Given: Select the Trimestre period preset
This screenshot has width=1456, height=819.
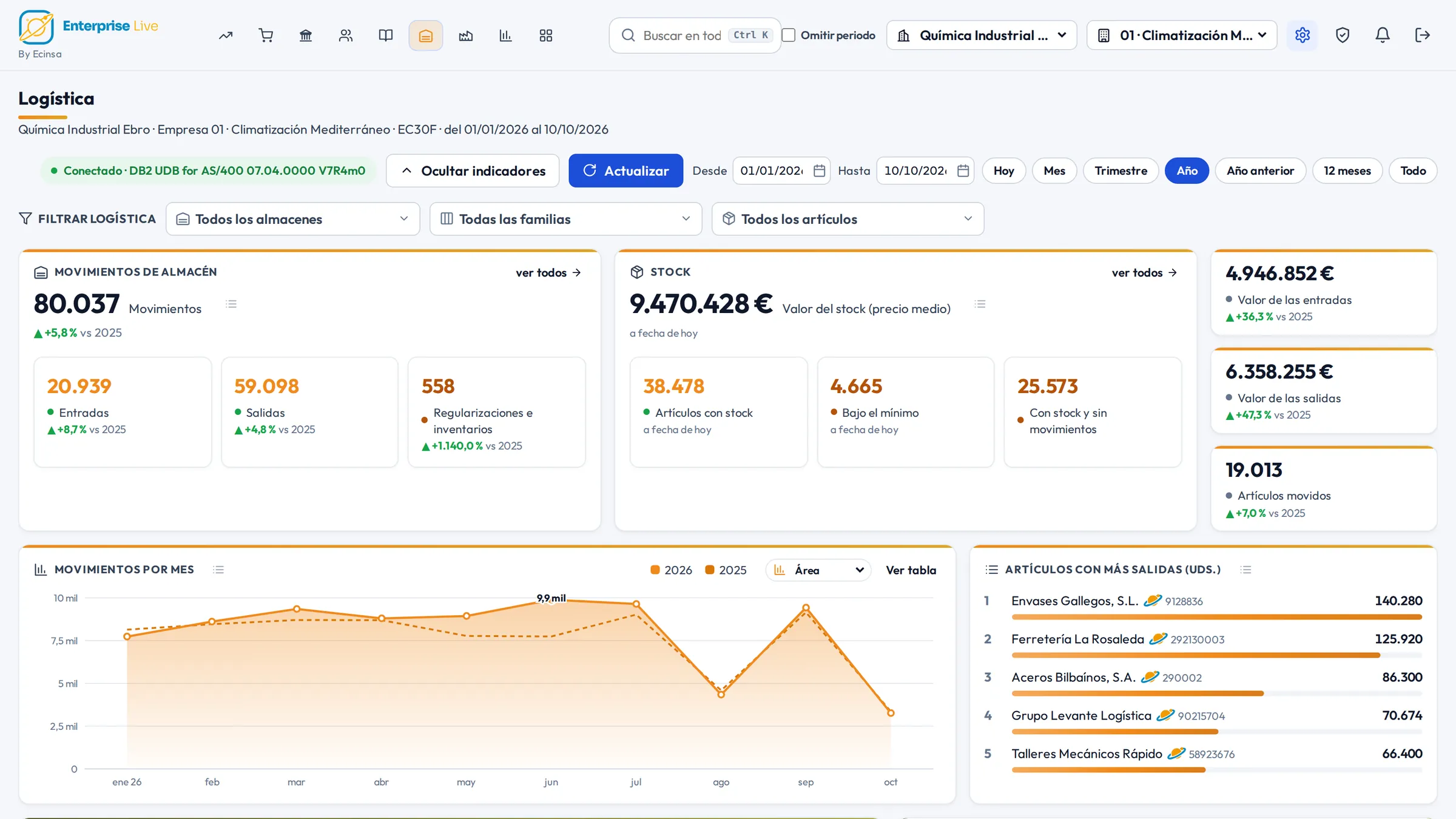Looking at the screenshot, I should (x=1121, y=171).
